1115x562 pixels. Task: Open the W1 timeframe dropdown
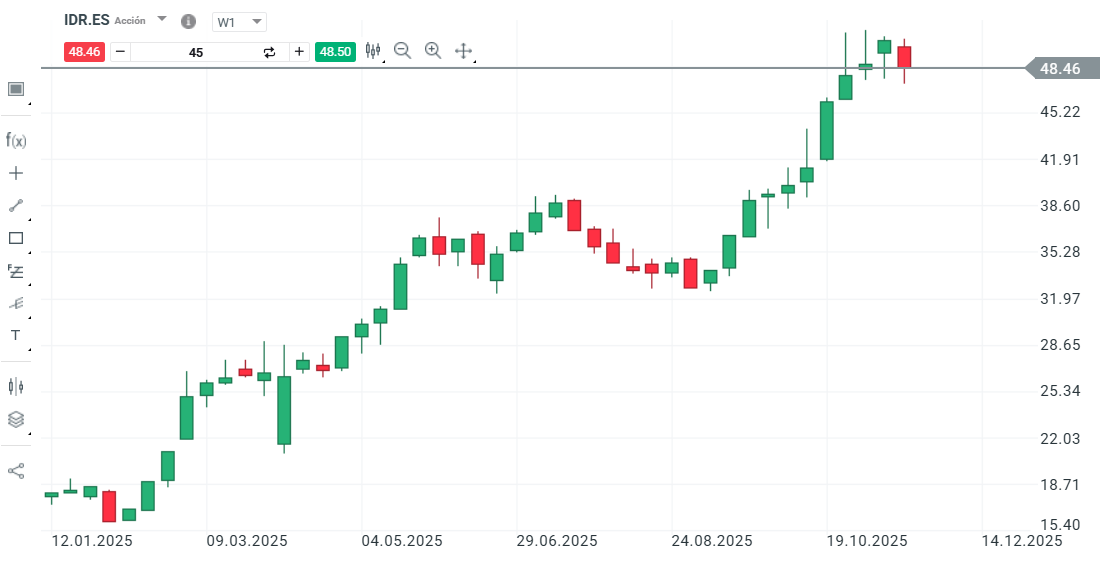pos(240,21)
